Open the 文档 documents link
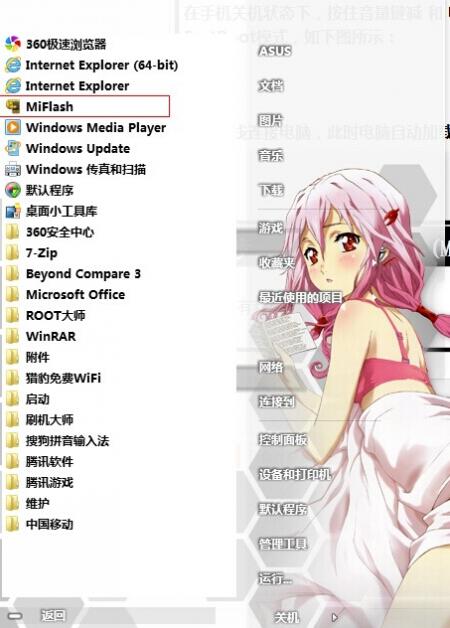The image size is (450, 628). (271, 86)
